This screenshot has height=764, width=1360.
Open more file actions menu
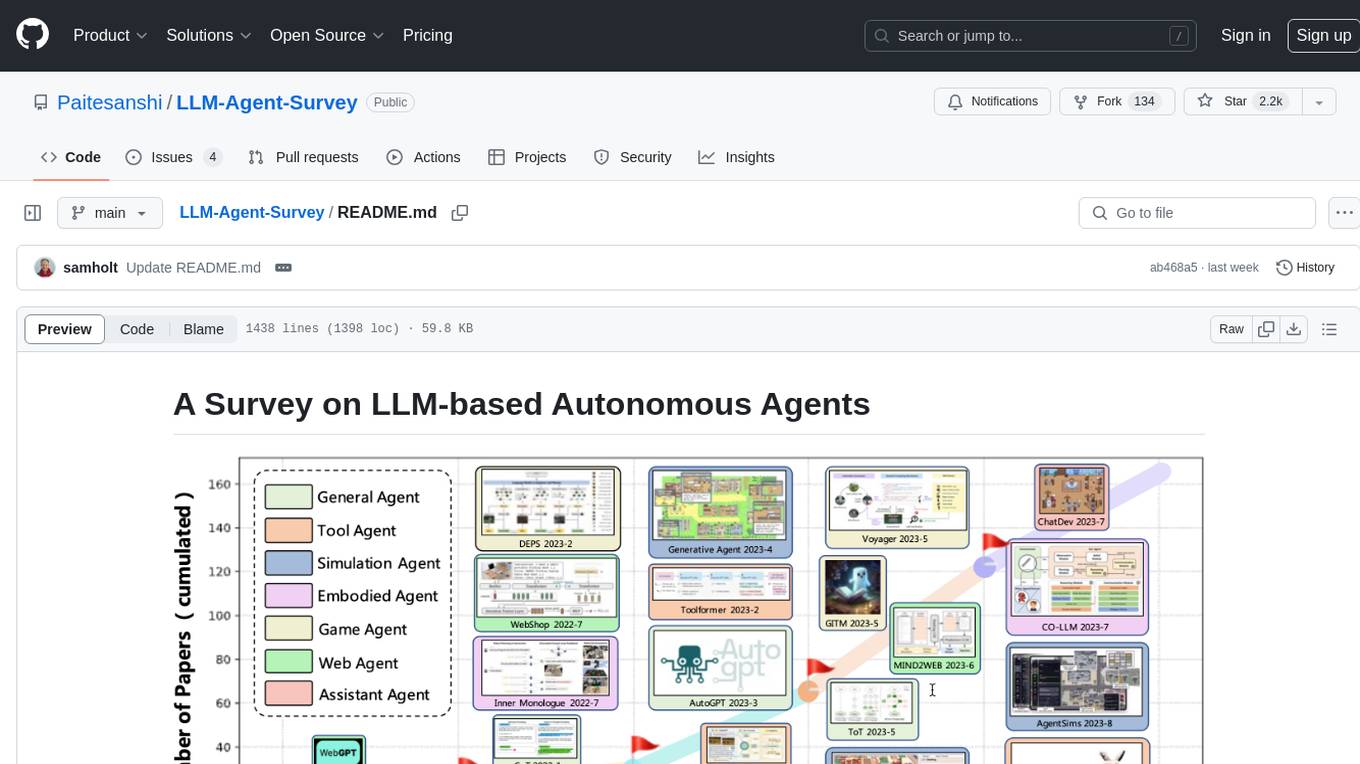[1345, 213]
